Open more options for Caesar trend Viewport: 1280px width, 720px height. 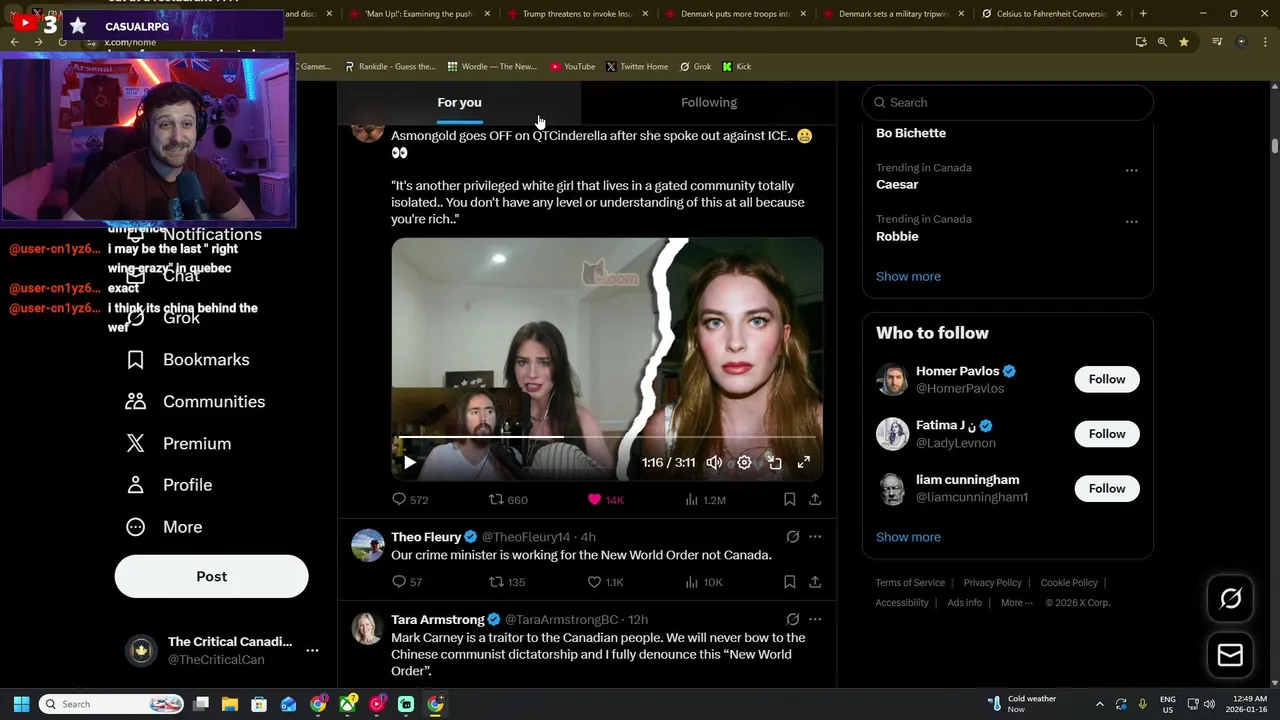pos(1131,171)
